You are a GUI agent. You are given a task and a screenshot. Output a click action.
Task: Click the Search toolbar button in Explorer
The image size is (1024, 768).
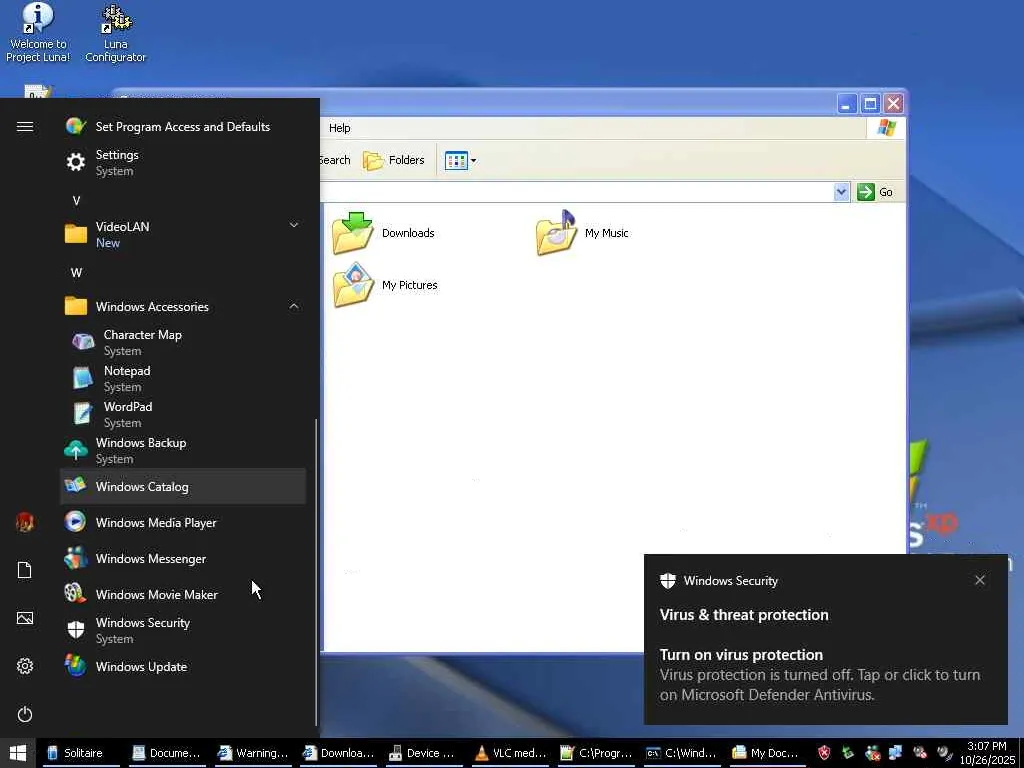click(335, 160)
